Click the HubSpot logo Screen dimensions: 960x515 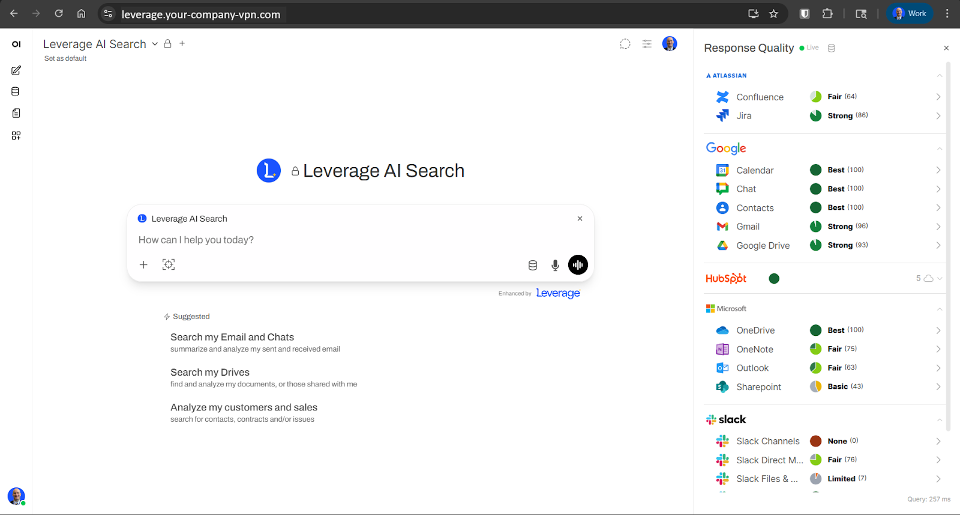pyautogui.click(x=726, y=279)
